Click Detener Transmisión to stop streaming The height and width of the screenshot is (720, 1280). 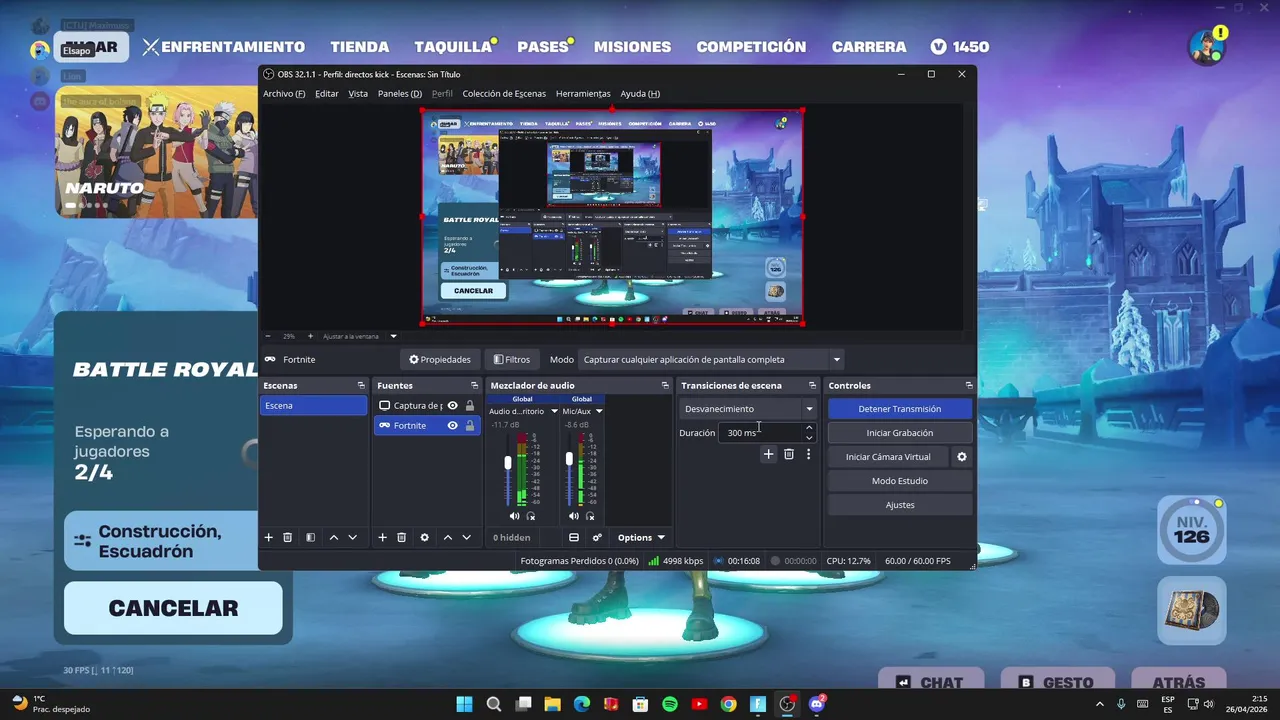point(900,409)
